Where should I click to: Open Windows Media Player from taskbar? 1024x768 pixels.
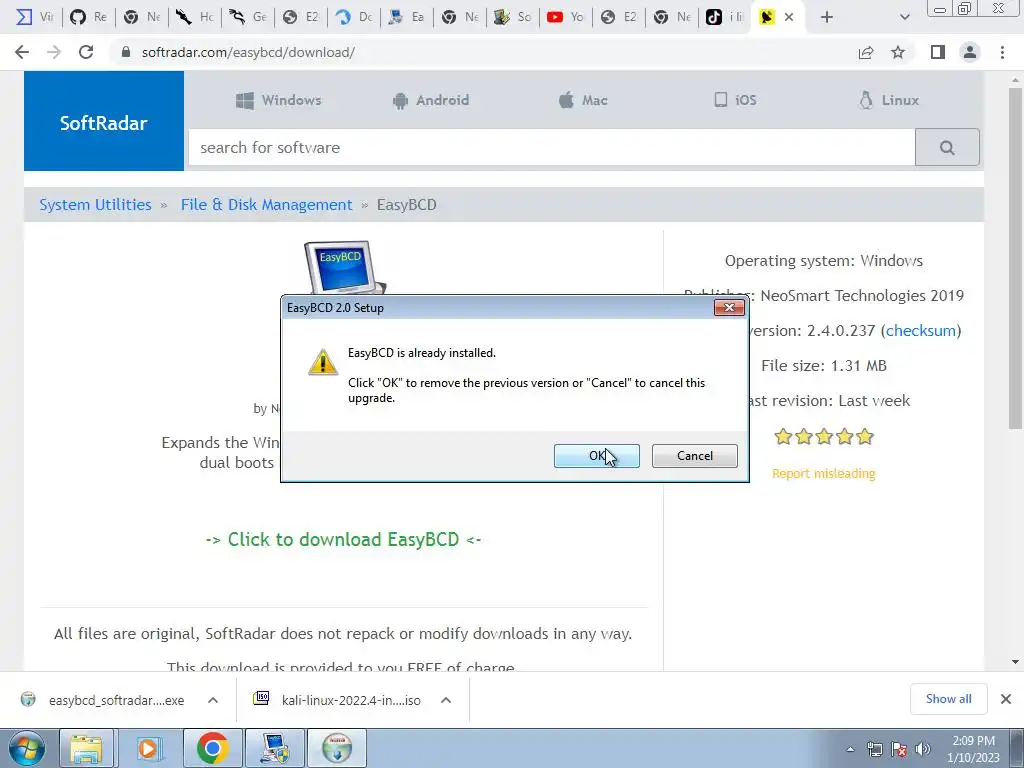148,748
